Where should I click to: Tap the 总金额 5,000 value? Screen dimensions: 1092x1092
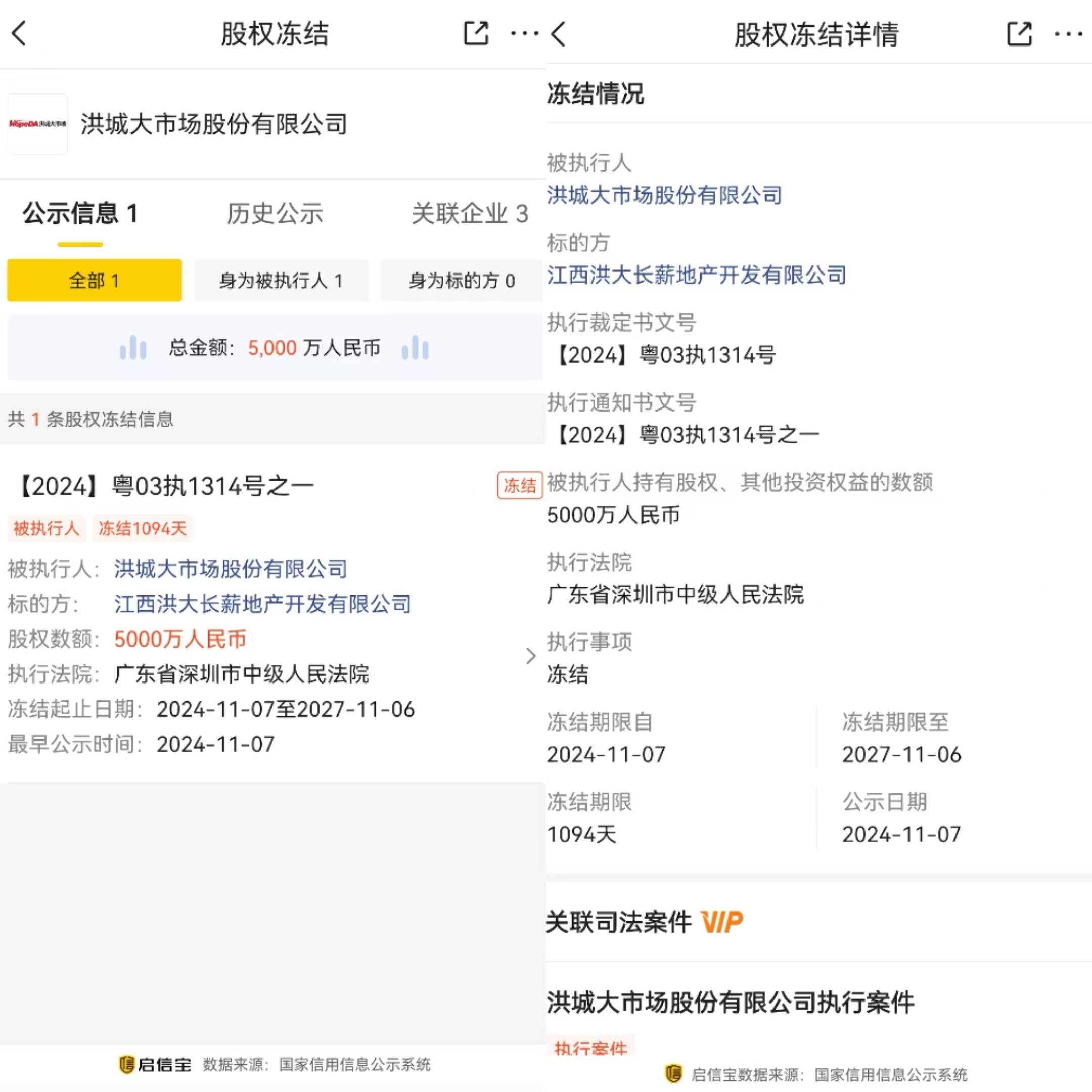(272, 348)
